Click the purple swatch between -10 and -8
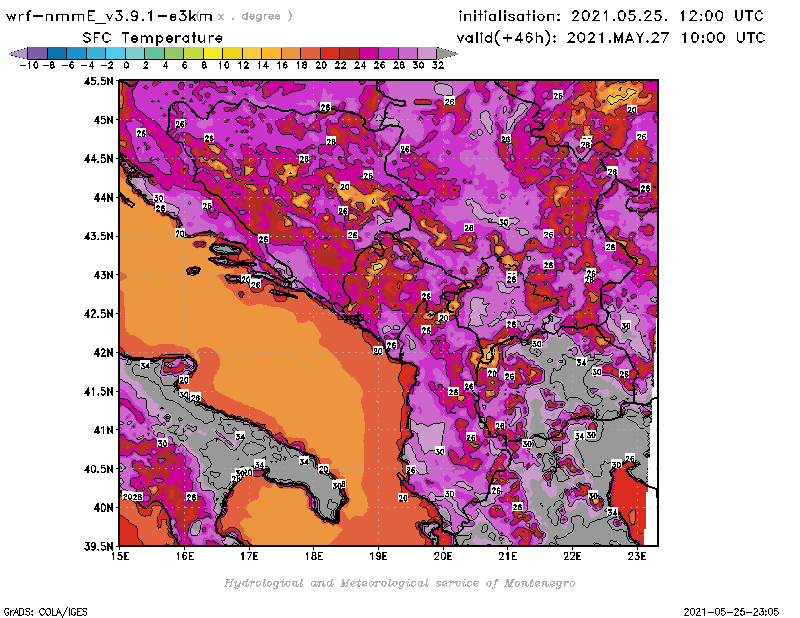 click(36, 53)
